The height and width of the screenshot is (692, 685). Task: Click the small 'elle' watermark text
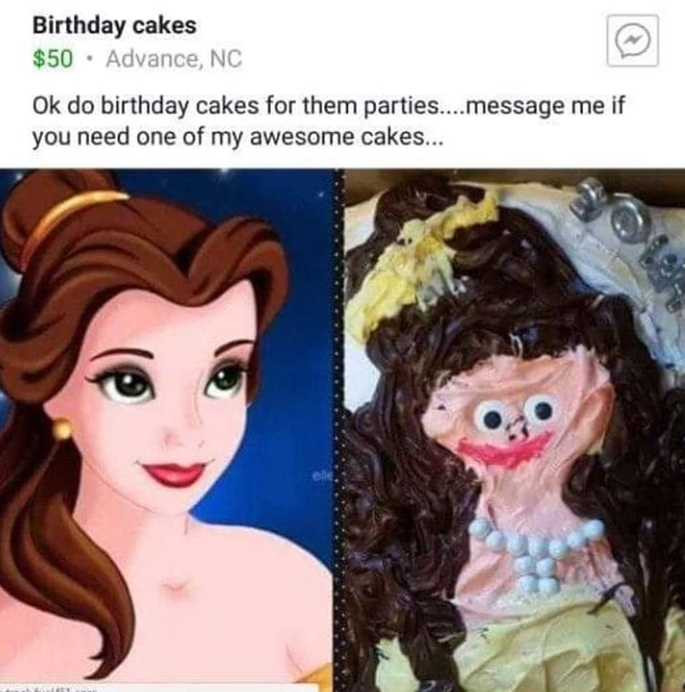[321, 476]
